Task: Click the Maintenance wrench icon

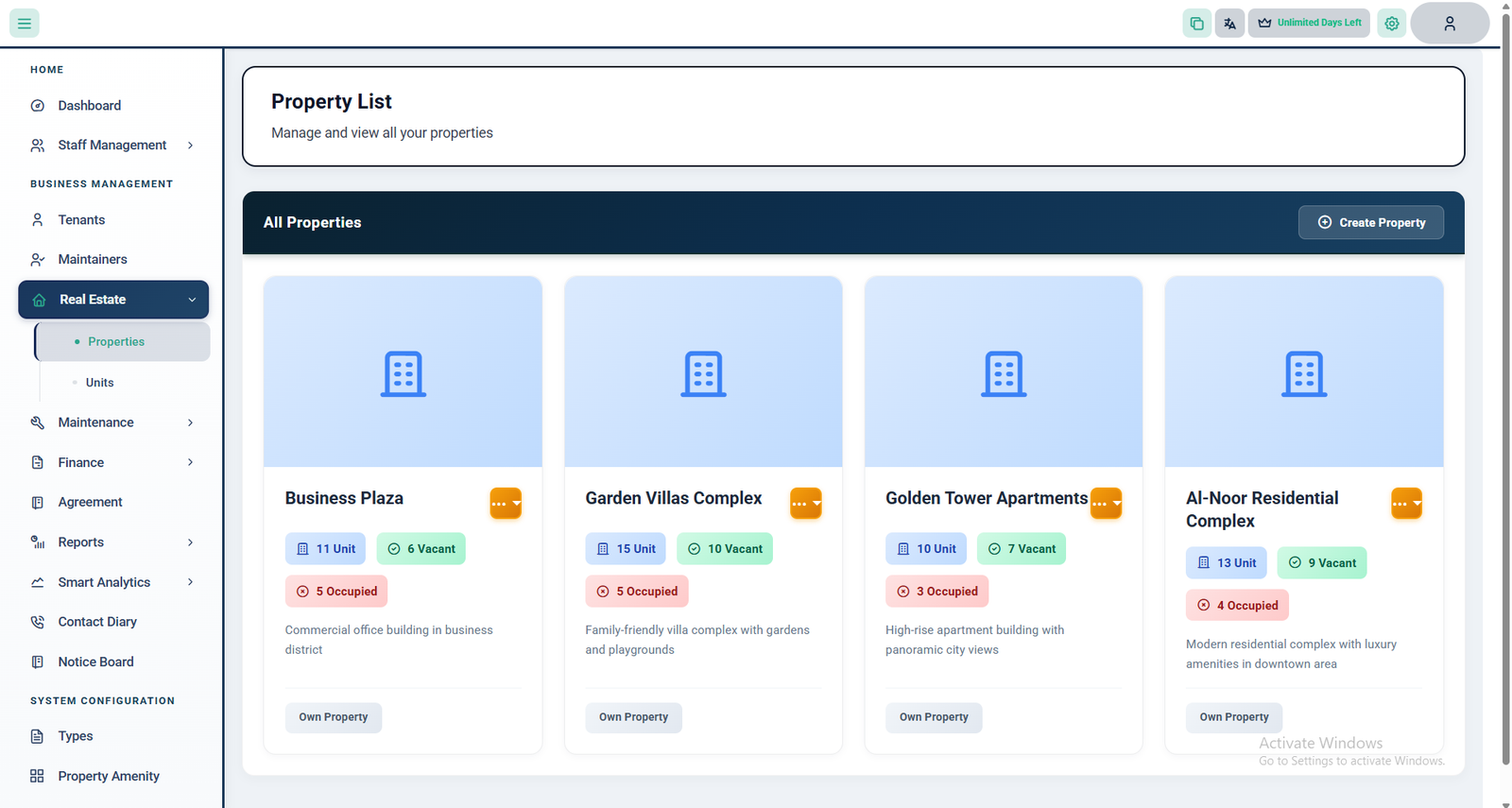Action: click(38, 422)
